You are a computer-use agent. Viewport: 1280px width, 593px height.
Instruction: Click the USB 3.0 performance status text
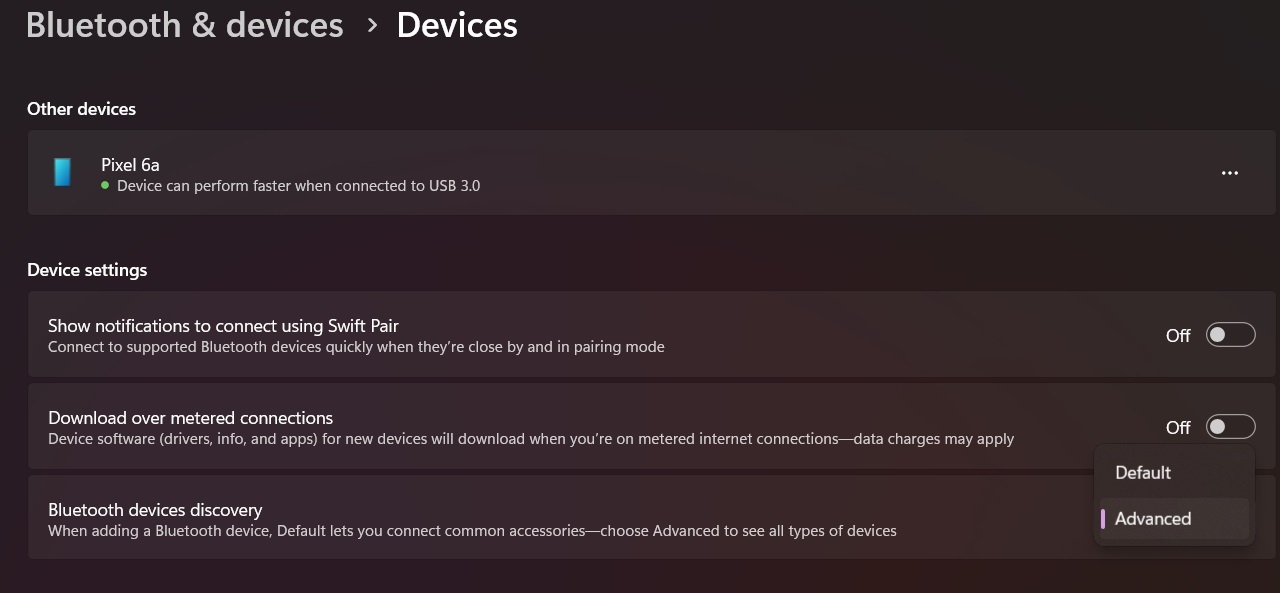pos(298,186)
